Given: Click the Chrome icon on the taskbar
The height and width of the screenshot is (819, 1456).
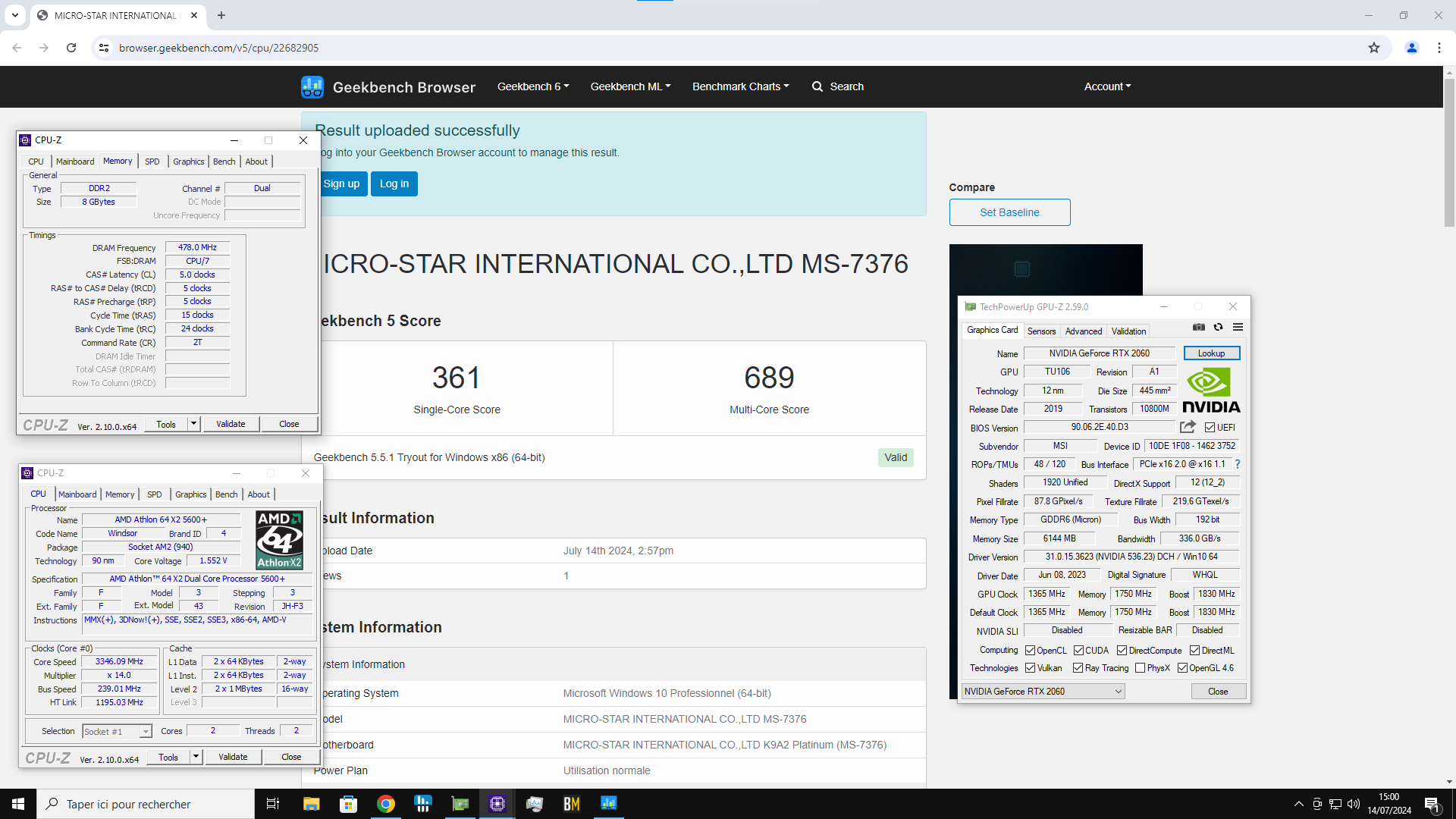Looking at the screenshot, I should point(386,804).
